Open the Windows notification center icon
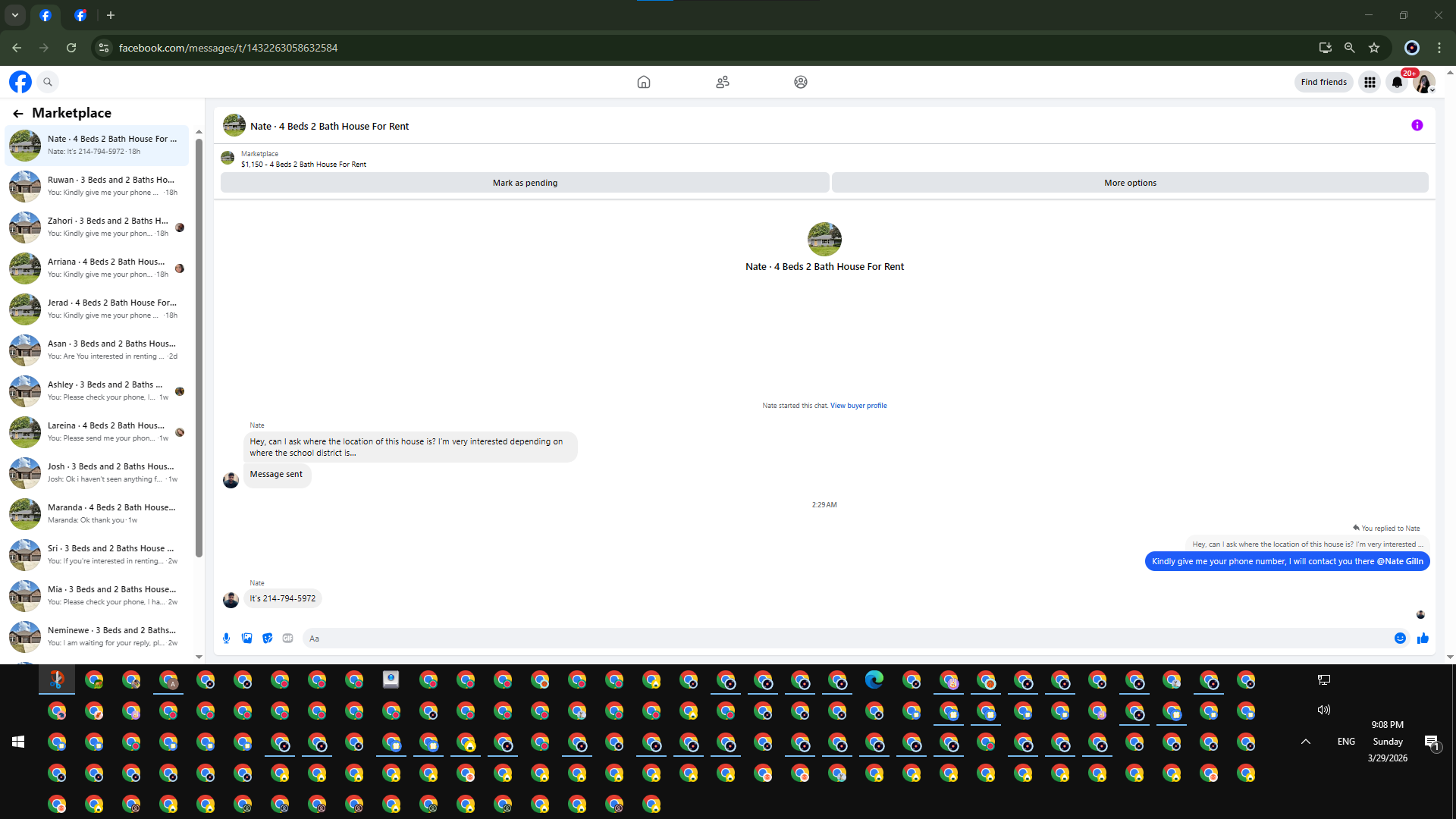 1432,742
